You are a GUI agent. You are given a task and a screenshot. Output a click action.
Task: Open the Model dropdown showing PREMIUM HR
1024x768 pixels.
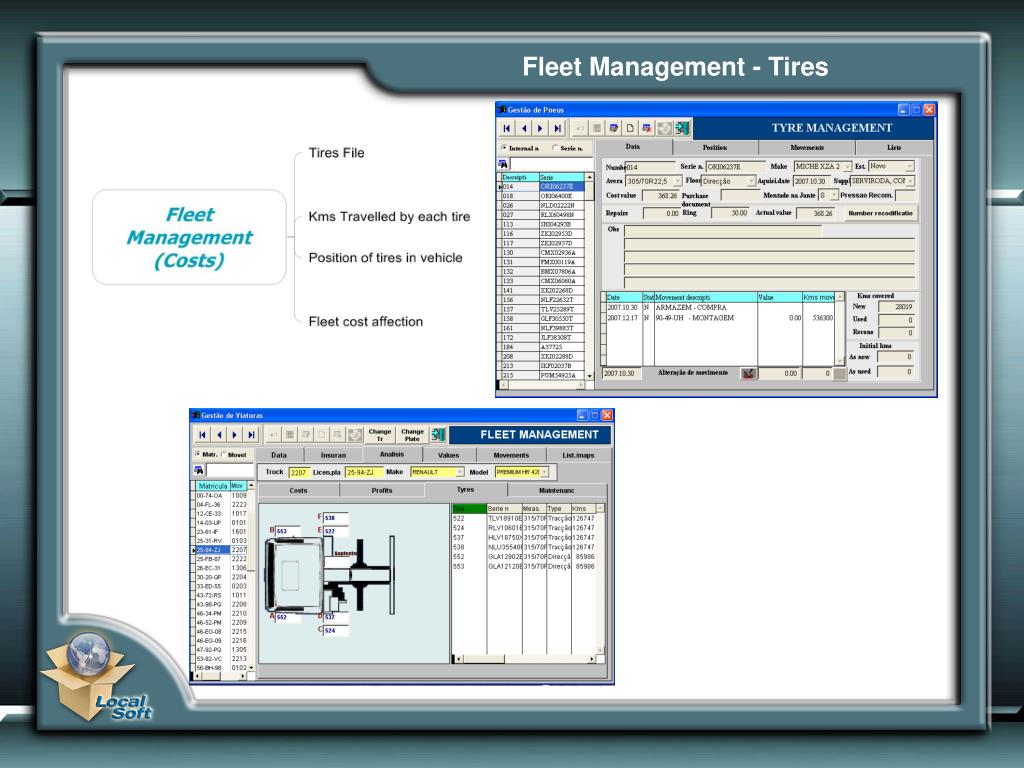pos(545,472)
